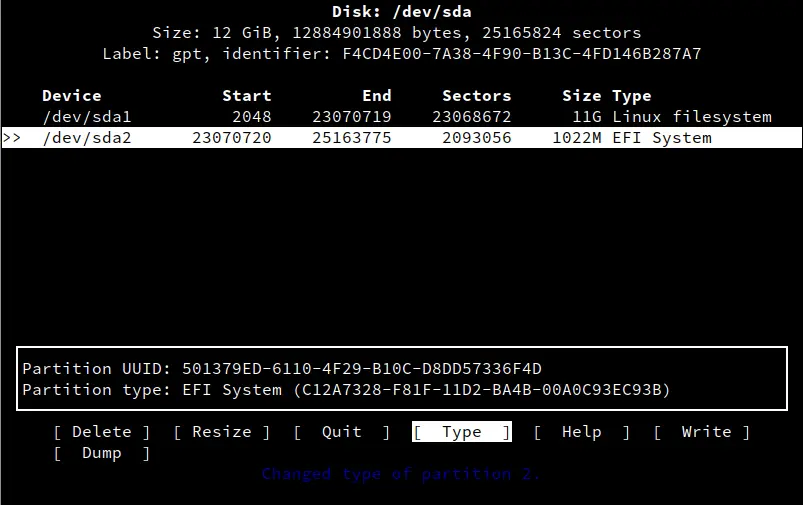803x505 pixels.
Task: Click the EFI System type in sda2 row
Action: click(662, 138)
